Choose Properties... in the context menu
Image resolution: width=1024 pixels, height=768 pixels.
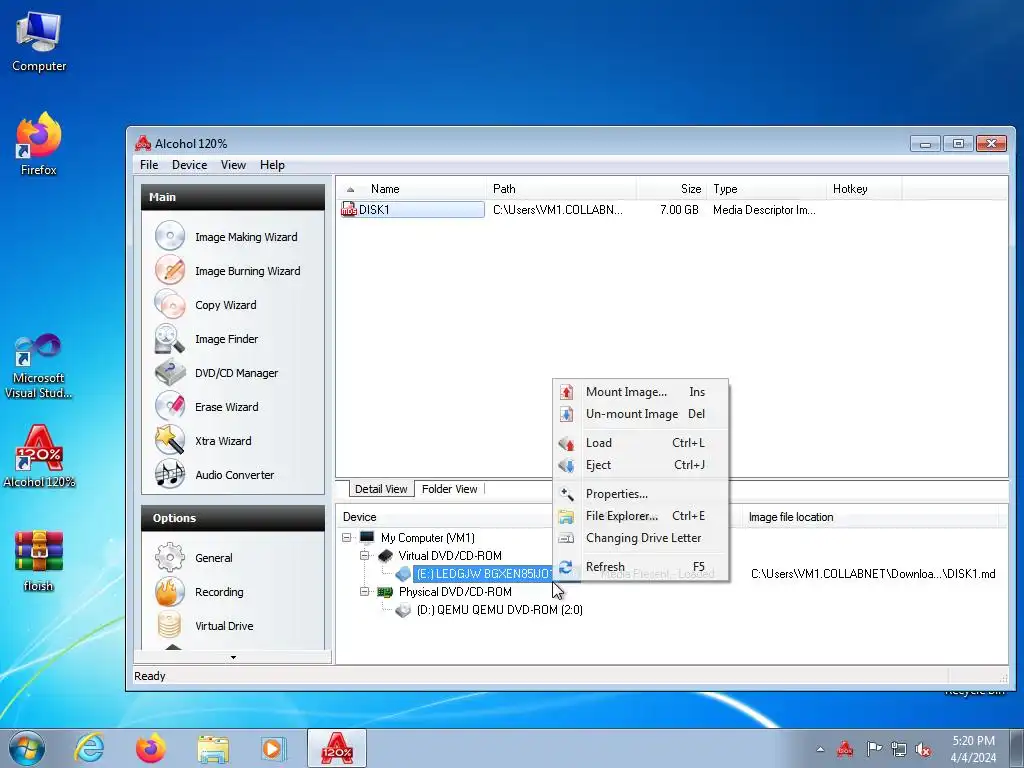(x=640, y=494)
